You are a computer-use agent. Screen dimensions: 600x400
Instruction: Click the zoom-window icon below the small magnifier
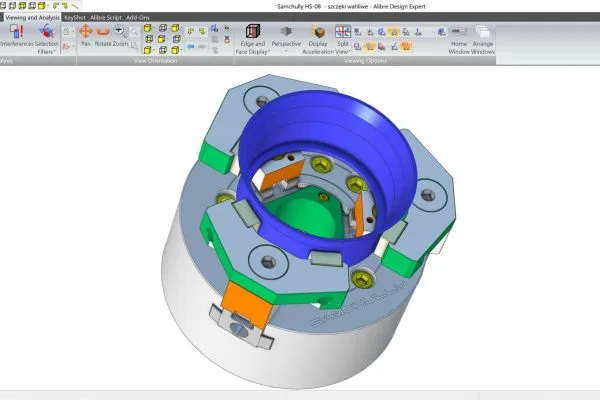tap(134, 46)
